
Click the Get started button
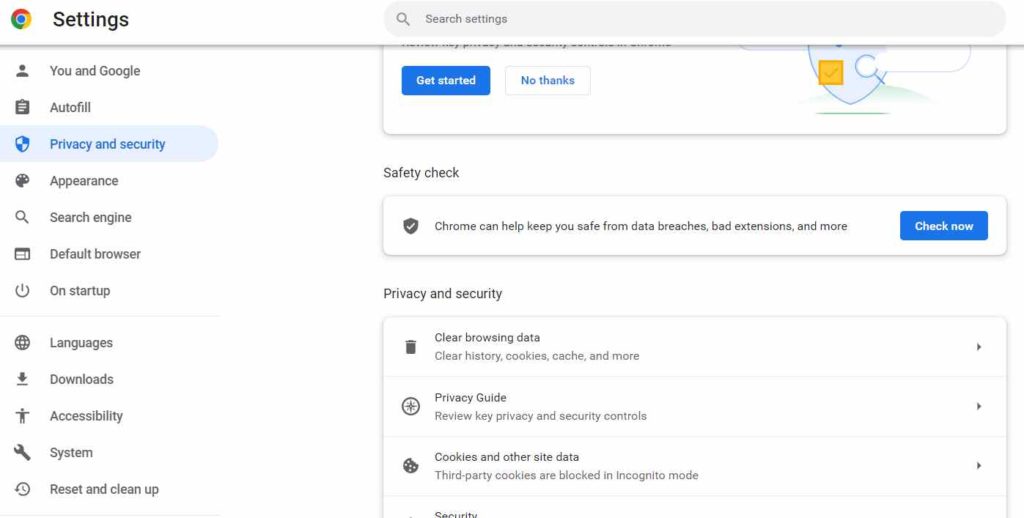coord(445,80)
